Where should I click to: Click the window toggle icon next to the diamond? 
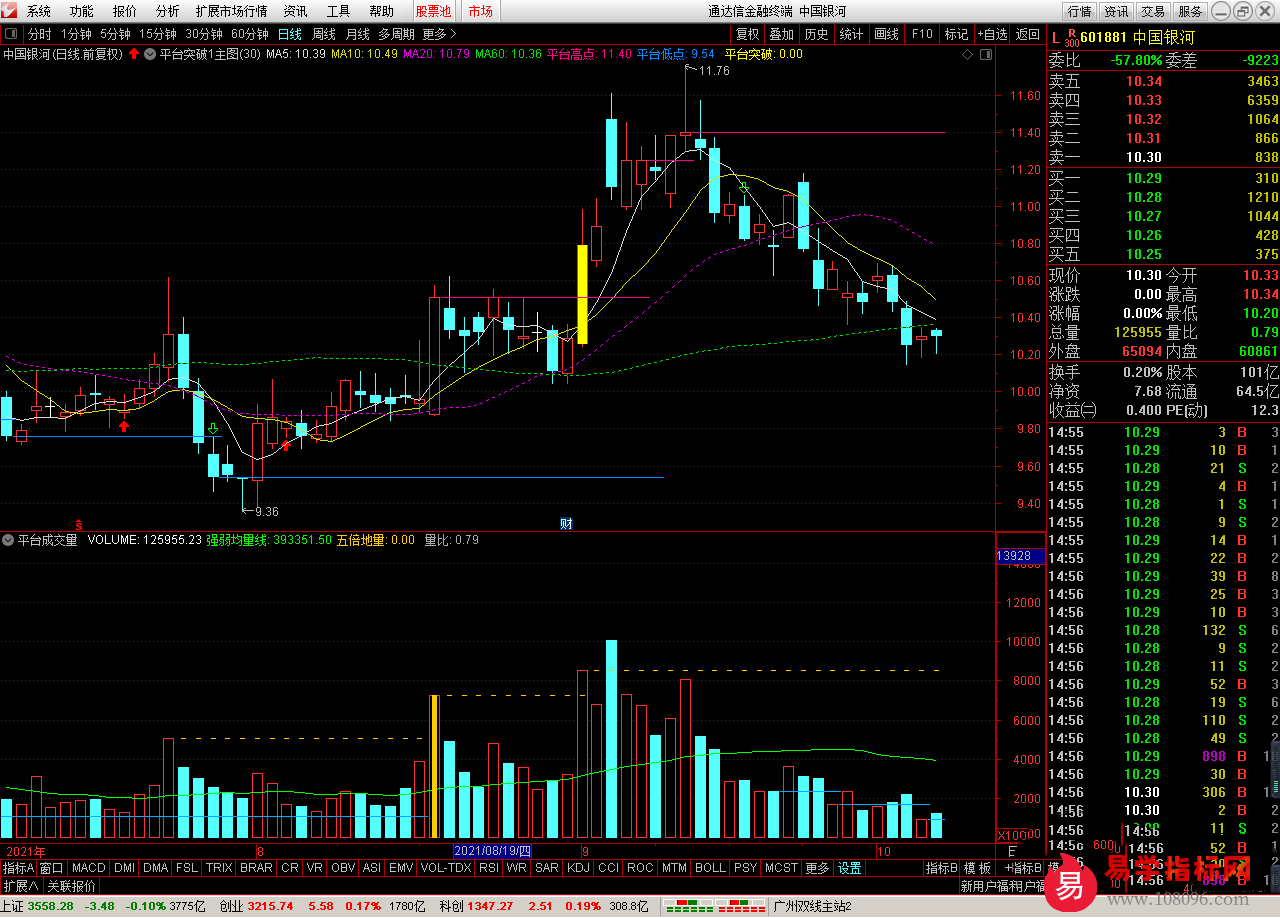(x=985, y=55)
